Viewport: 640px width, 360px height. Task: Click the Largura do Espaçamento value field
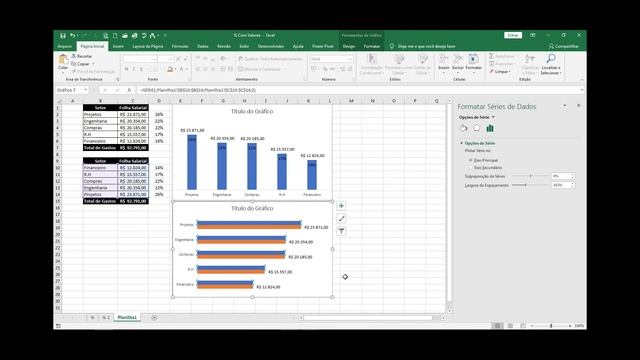point(561,185)
